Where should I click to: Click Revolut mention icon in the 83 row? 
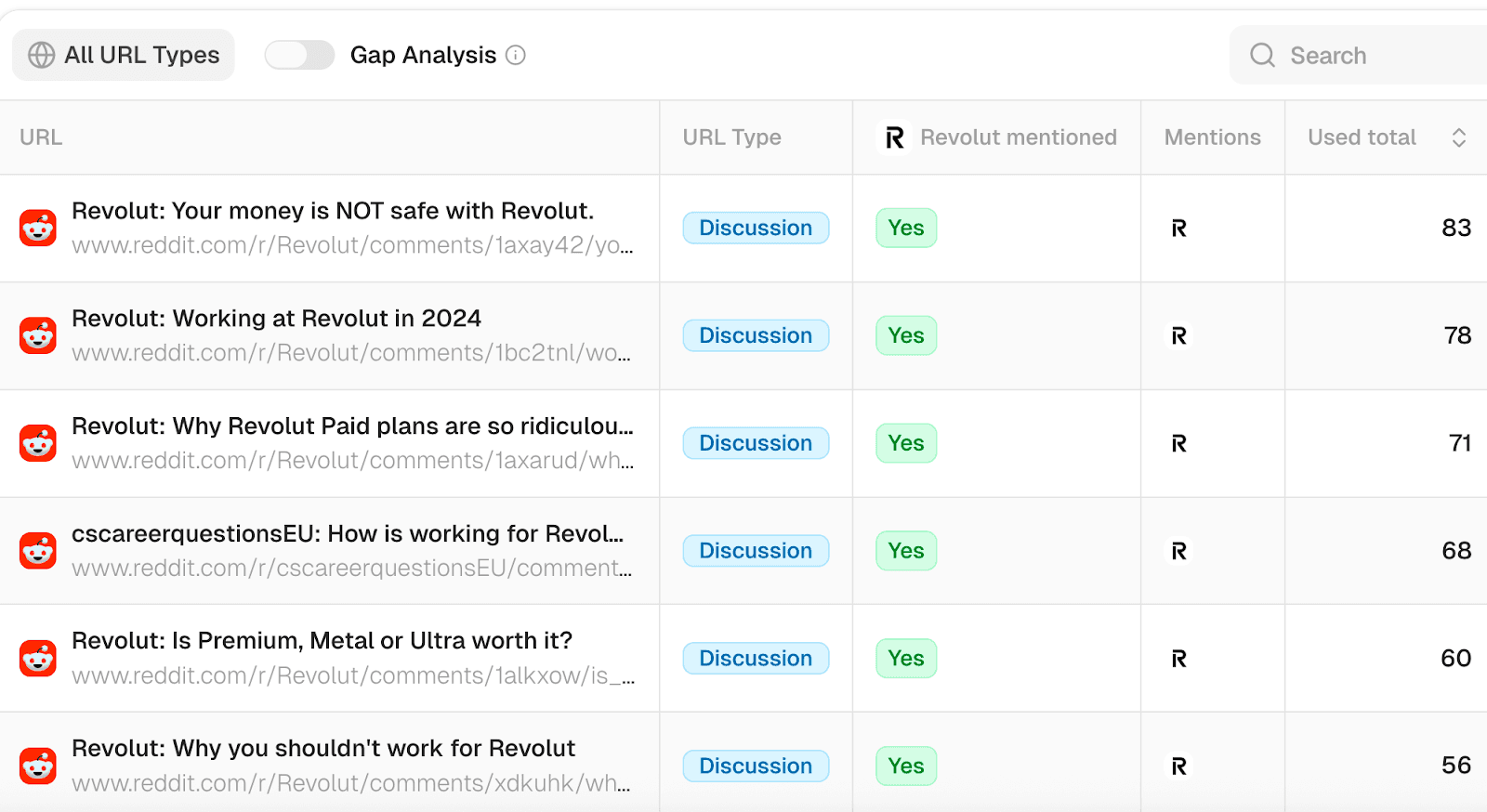click(x=1178, y=229)
